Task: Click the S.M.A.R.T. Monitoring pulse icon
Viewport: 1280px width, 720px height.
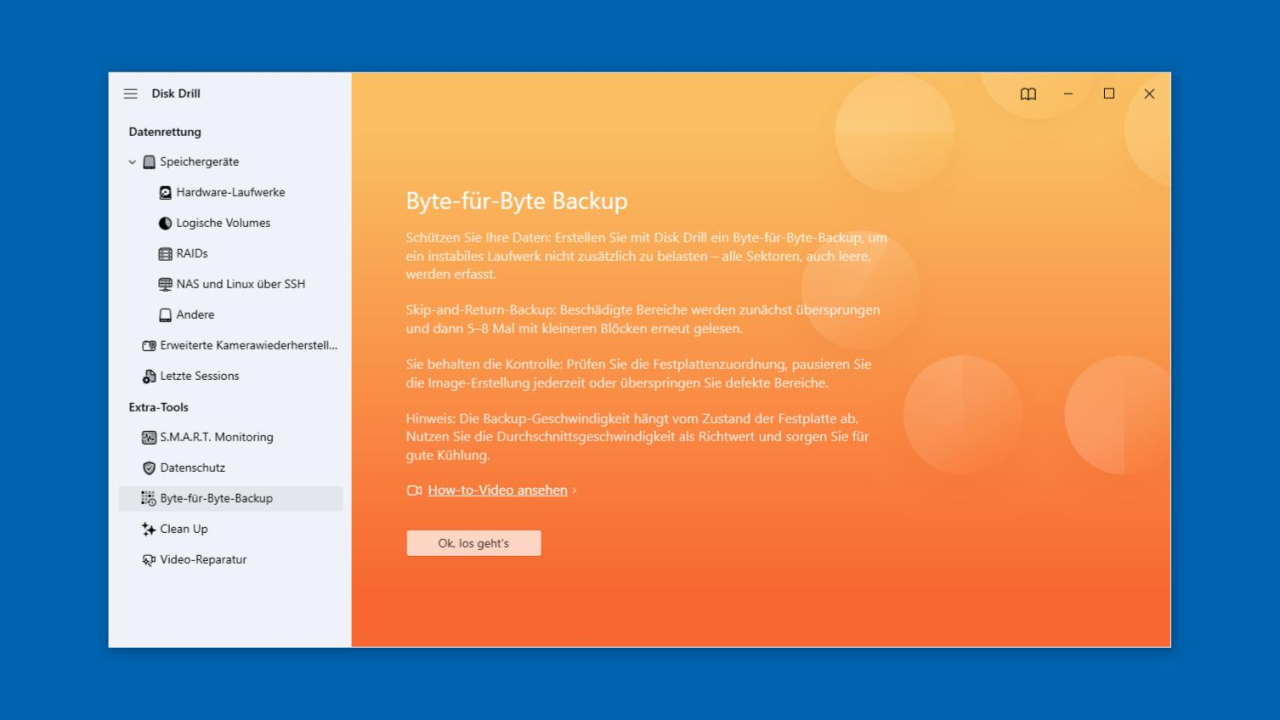Action: [149, 437]
